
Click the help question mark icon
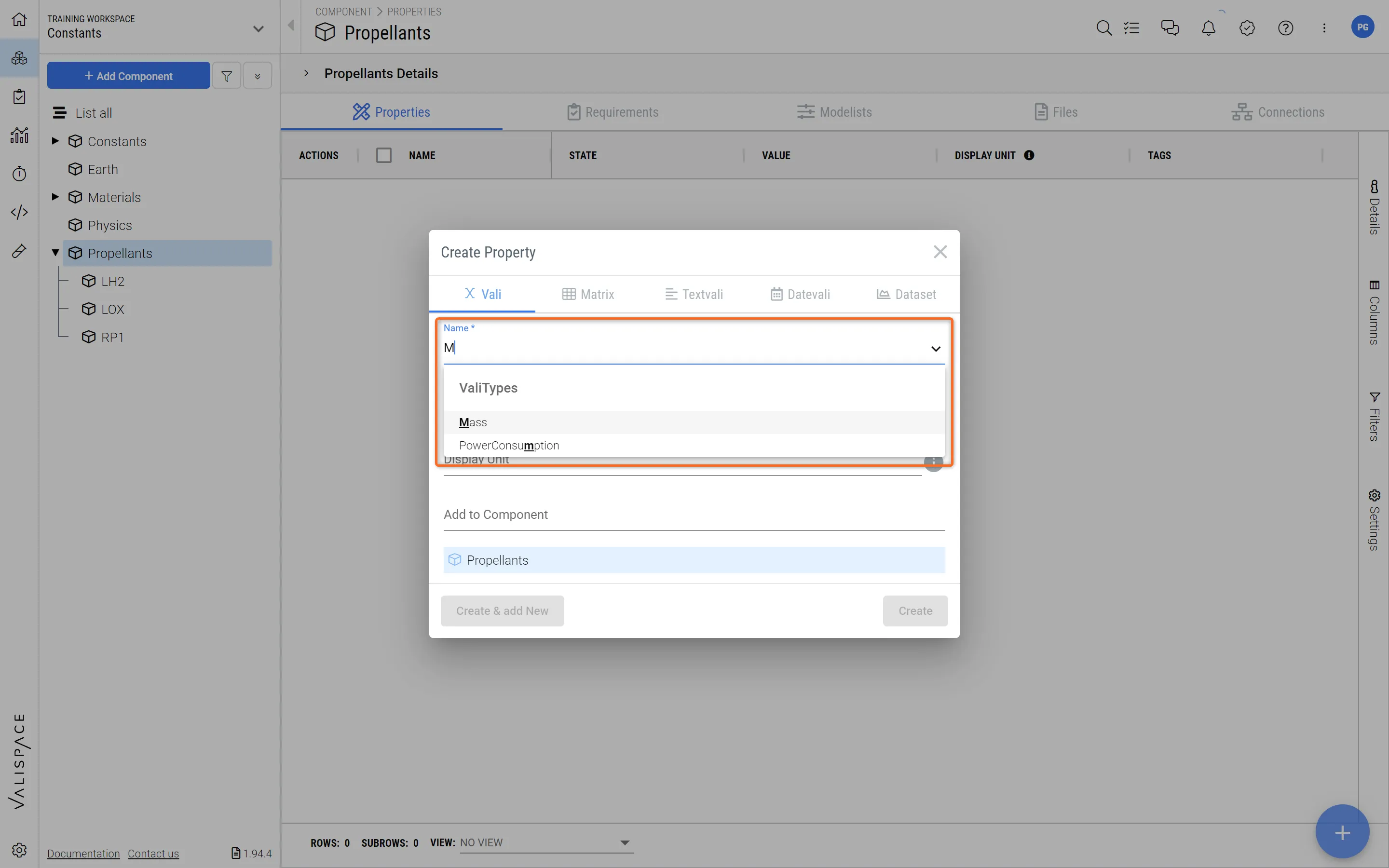click(1285, 27)
